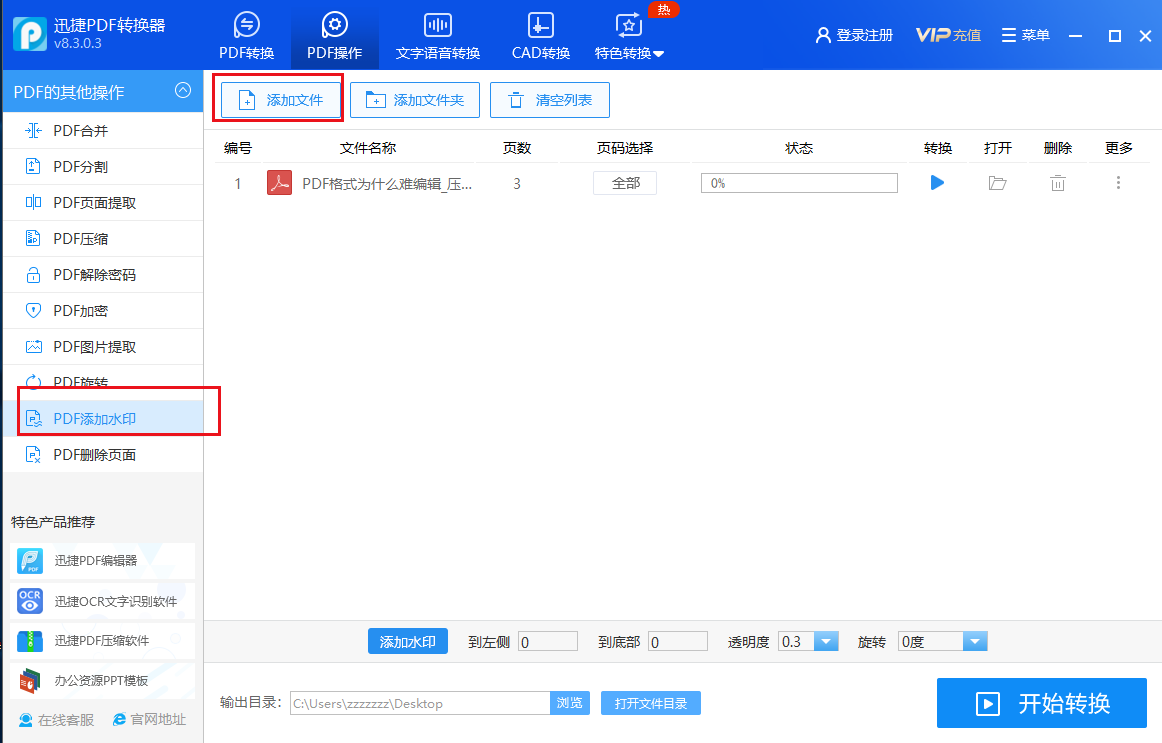Click the 迅捷PDF转换器 app logo
This screenshot has width=1162, height=743.
30,34
